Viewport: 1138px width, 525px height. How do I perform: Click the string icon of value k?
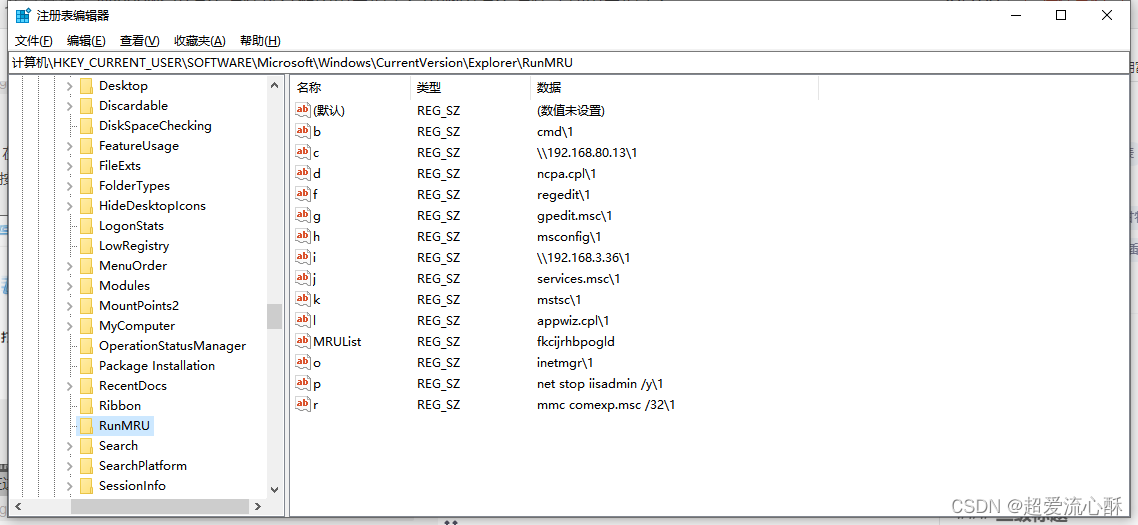(303, 299)
